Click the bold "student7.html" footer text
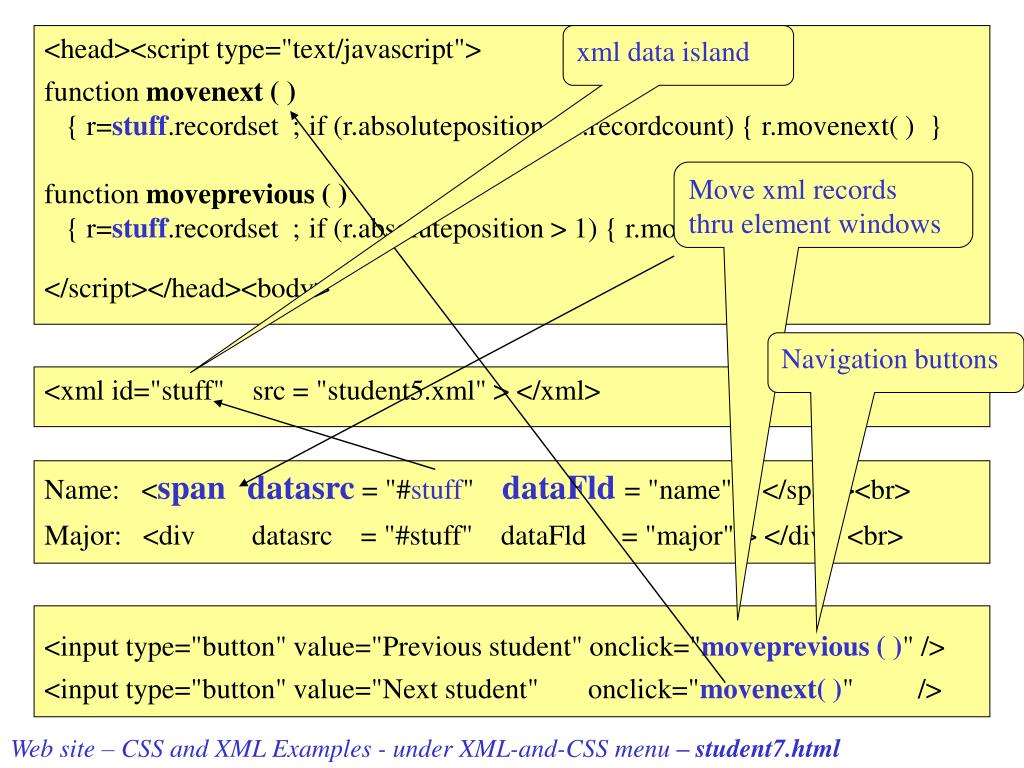This screenshot has width=1024, height=768. click(x=767, y=748)
